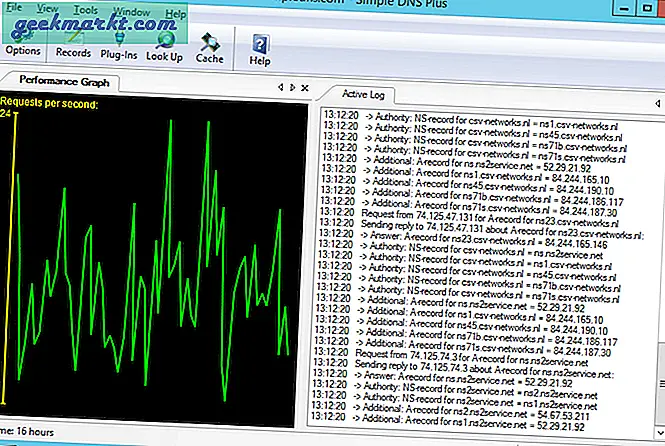Select the Performance Graph tab

tap(64, 81)
